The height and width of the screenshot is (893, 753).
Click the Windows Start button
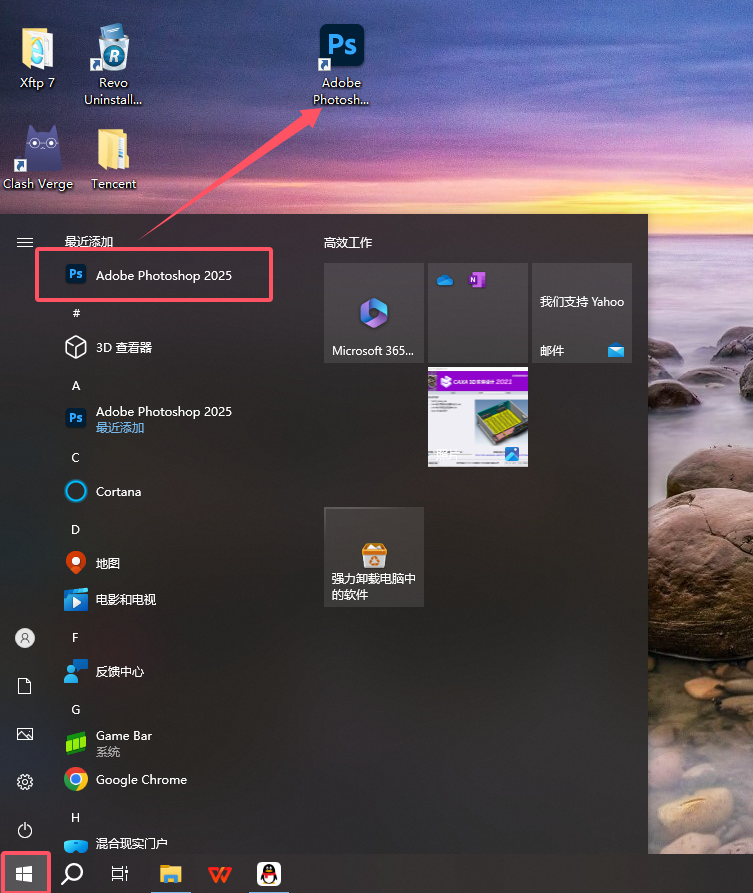[24, 874]
